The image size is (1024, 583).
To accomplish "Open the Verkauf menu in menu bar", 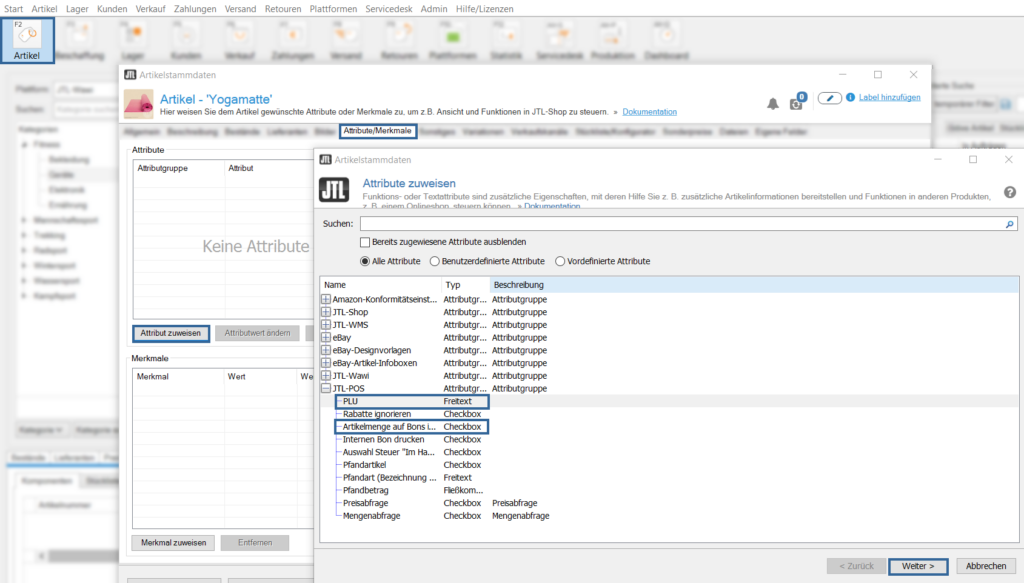I will tap(152, 9).
